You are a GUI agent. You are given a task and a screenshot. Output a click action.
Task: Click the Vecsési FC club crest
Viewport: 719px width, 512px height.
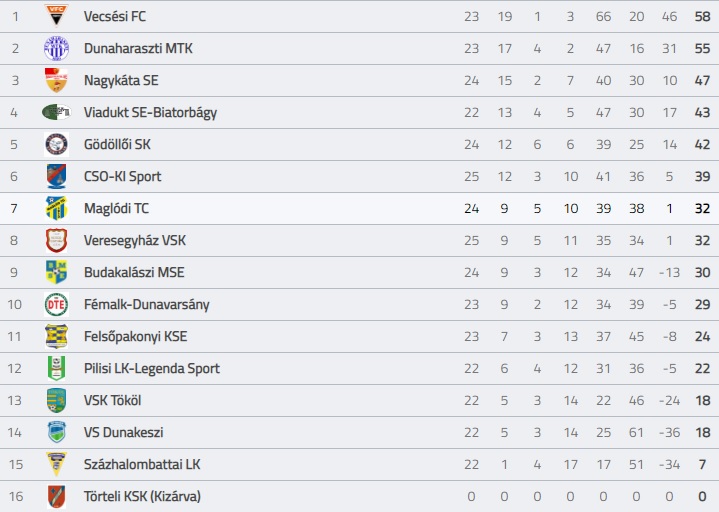point(56,16)
